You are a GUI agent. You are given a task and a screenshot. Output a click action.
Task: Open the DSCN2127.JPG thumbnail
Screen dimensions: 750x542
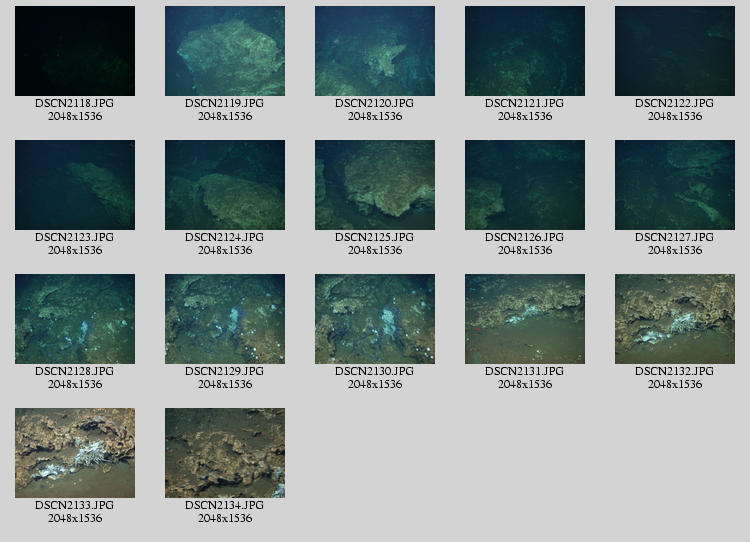675,185
